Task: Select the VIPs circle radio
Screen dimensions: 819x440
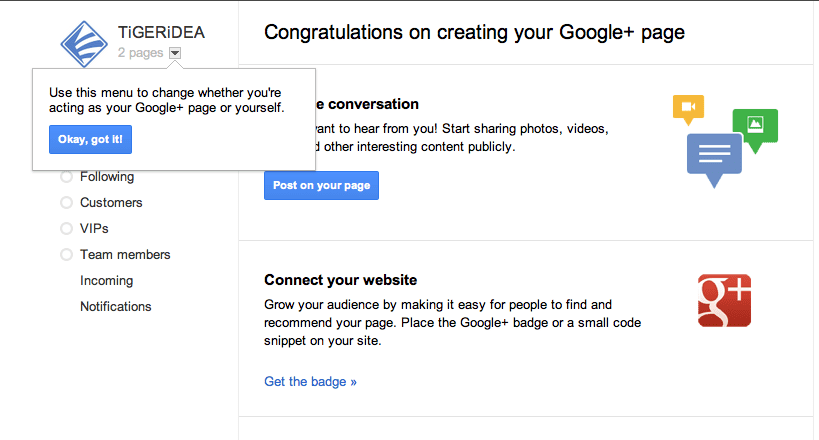Action: pos(66,228)
